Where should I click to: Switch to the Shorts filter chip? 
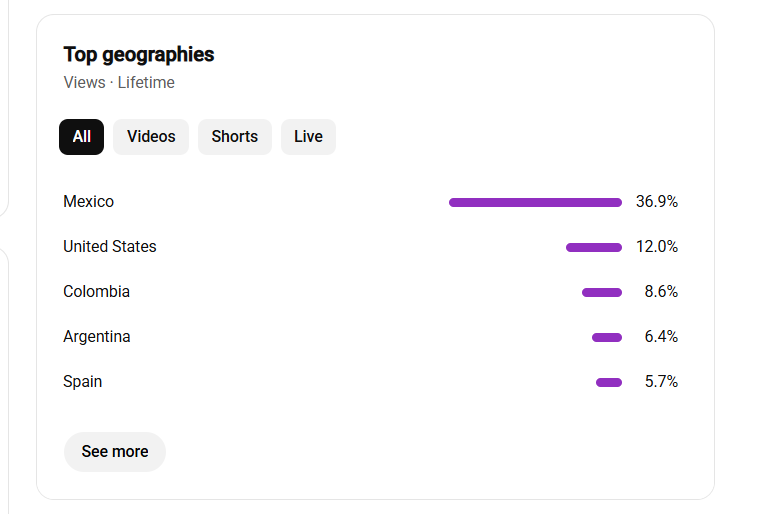(235, 137)
